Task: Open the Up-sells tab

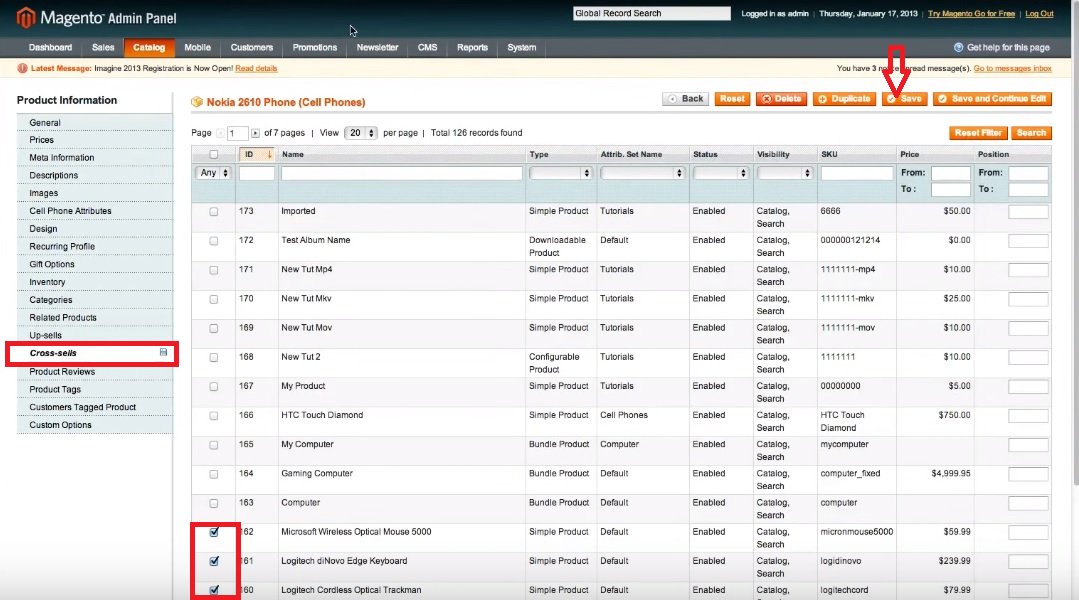Action: pos(94,336)
